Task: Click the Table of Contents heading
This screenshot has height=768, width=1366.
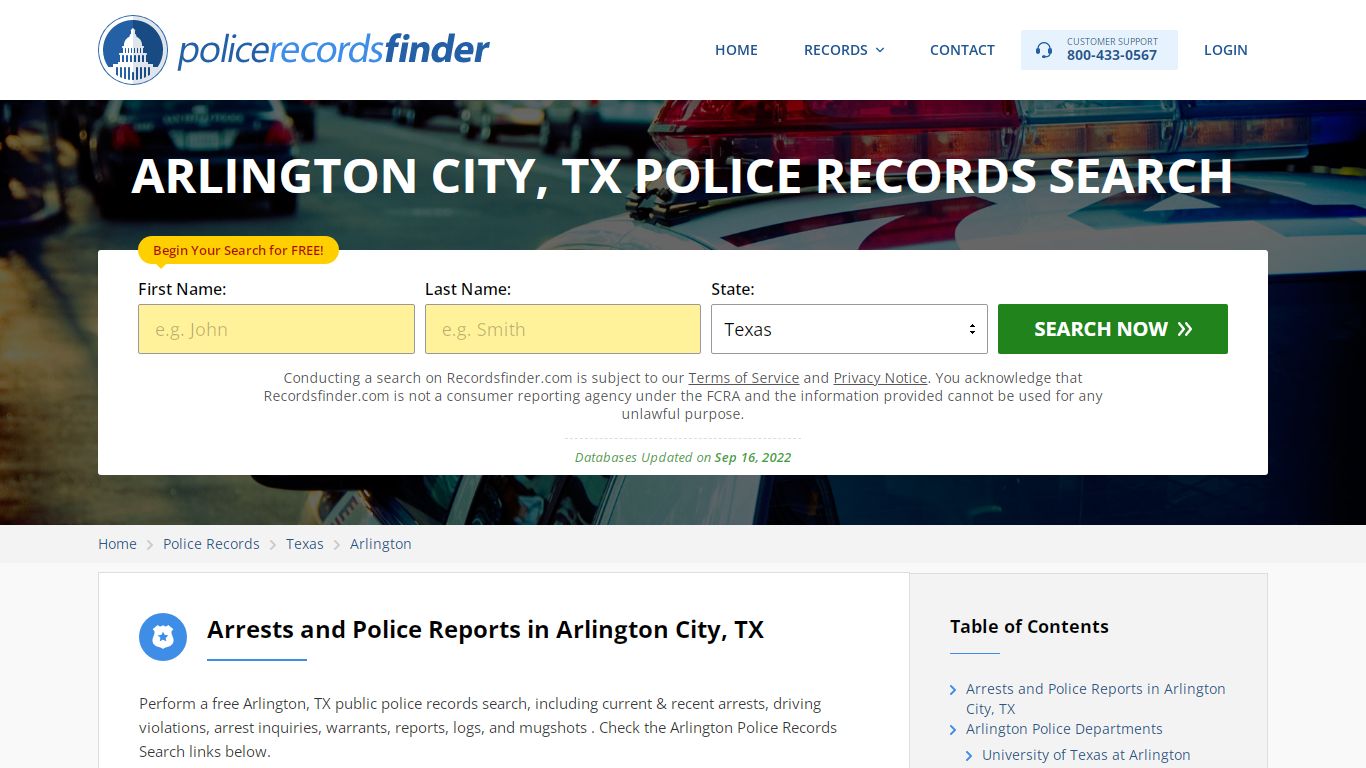Action: pos(1029,627)
